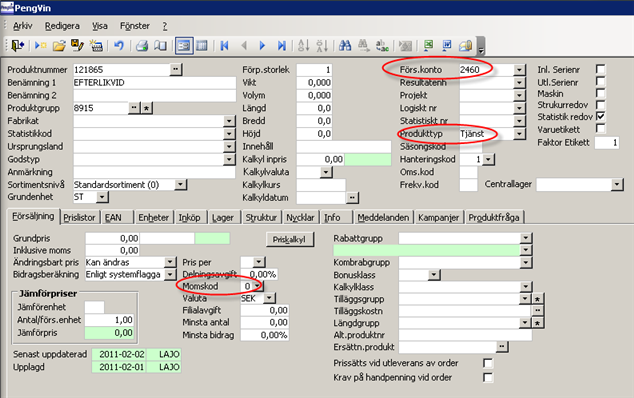Open the Visa menu
634x398 pixels.
[x=99, y=26]
